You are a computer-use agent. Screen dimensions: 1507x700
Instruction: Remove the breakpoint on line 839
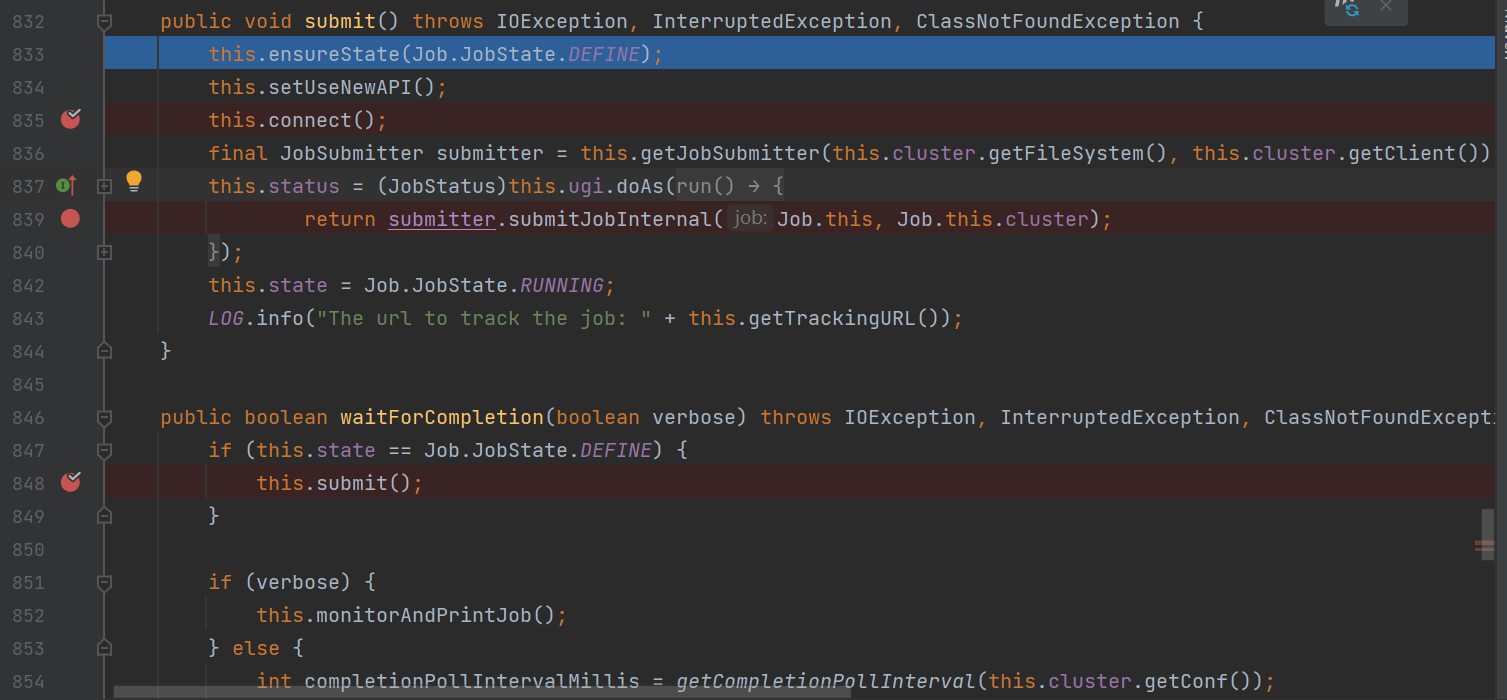tap(70, 219)
